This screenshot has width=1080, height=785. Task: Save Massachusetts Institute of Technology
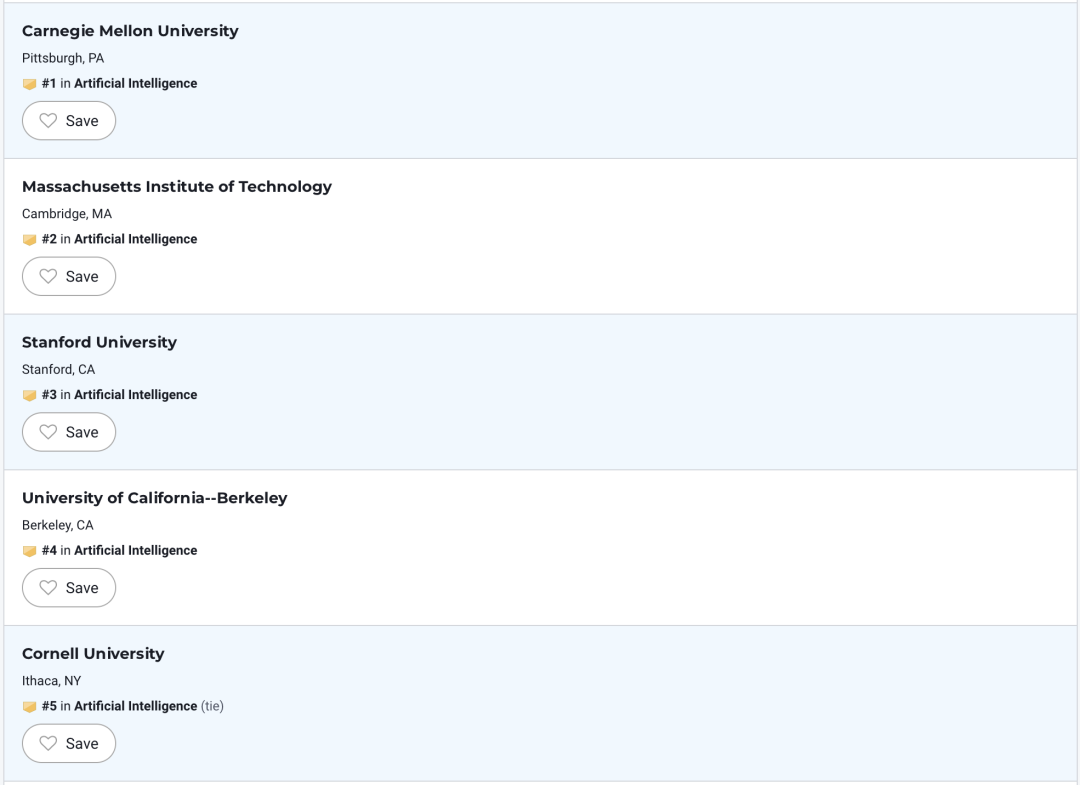click(x=69, y=276)
